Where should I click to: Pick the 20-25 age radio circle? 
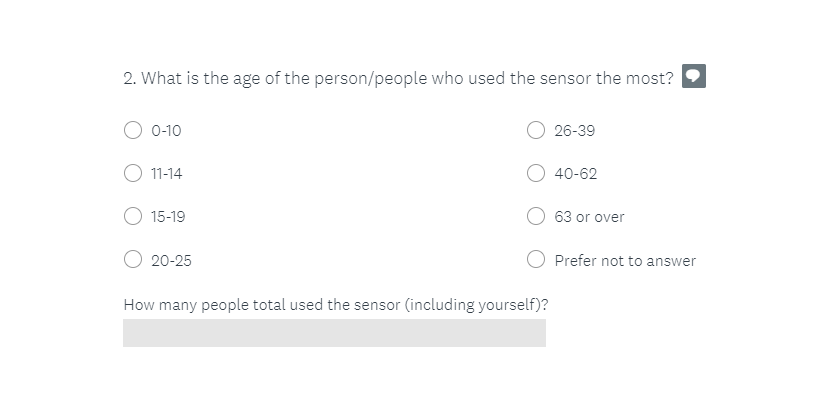133,259
